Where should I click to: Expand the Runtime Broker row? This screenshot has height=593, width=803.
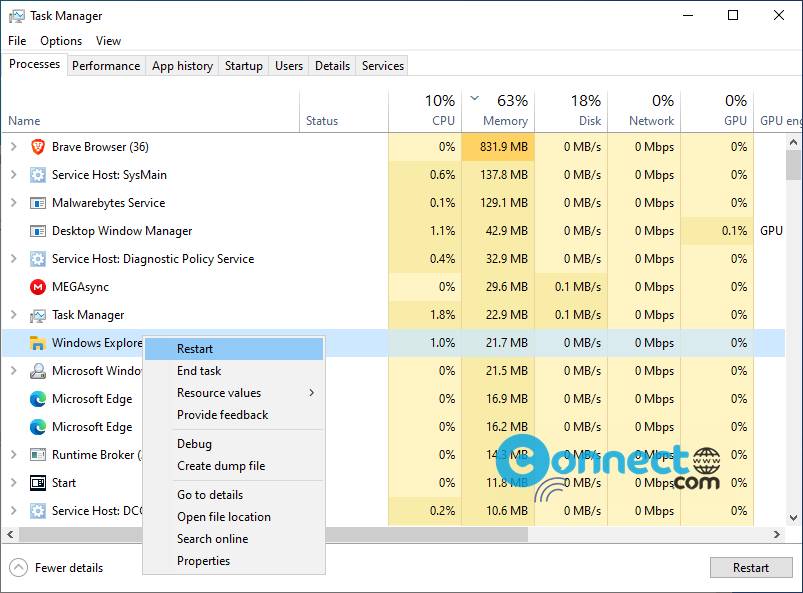(14, 455)
